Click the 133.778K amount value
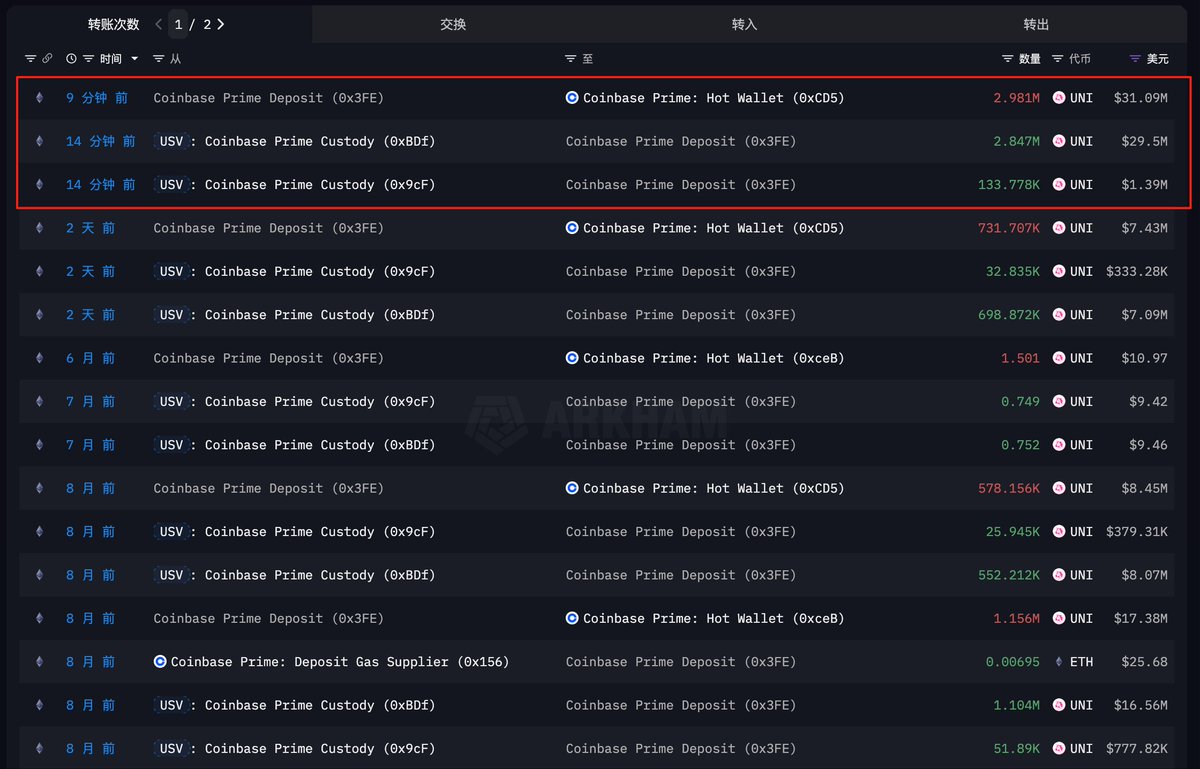Screen dimensions: 1200x769 tap(1009, 185)
